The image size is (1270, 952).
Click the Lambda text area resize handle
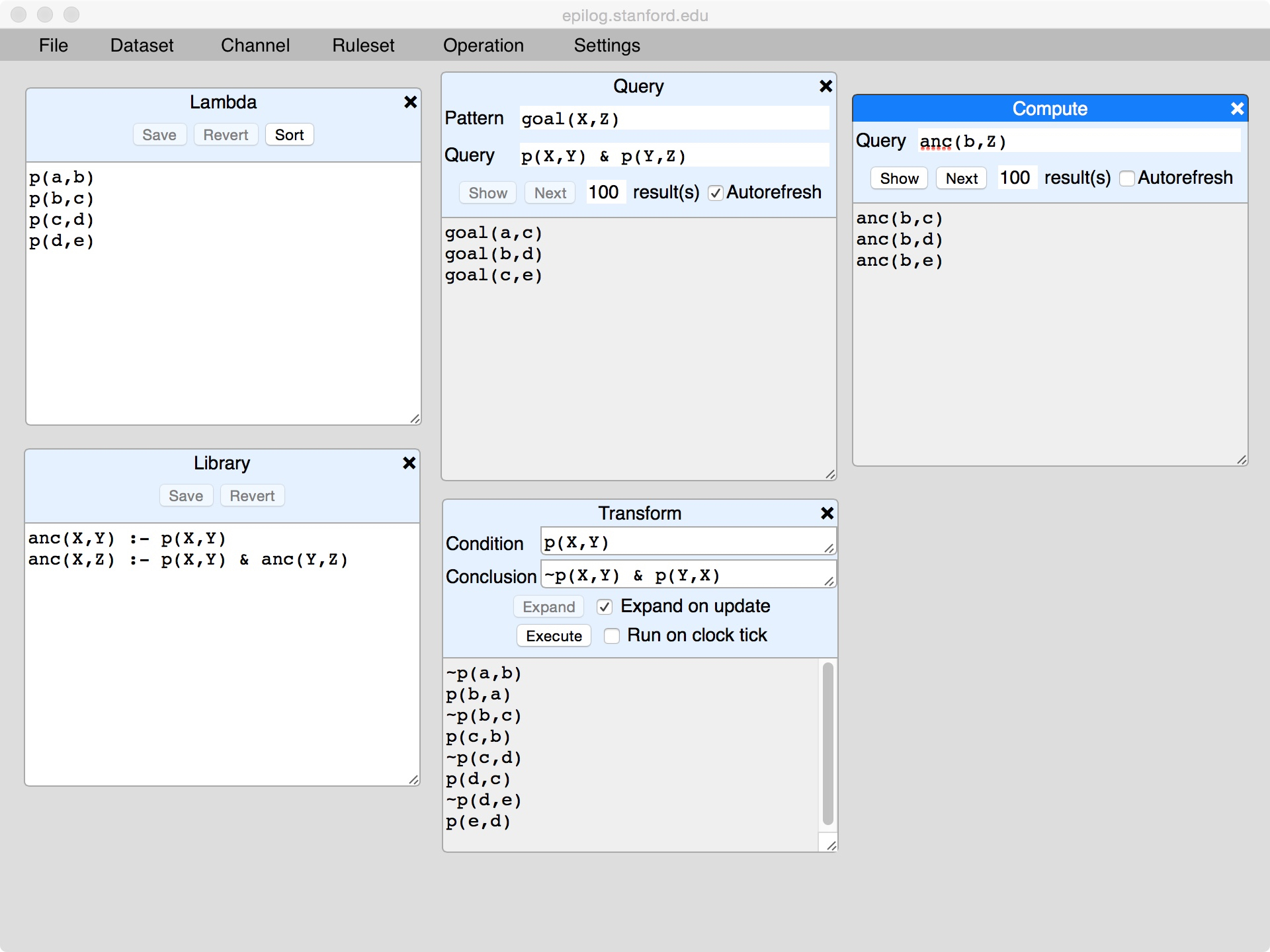tap(415, 418)
